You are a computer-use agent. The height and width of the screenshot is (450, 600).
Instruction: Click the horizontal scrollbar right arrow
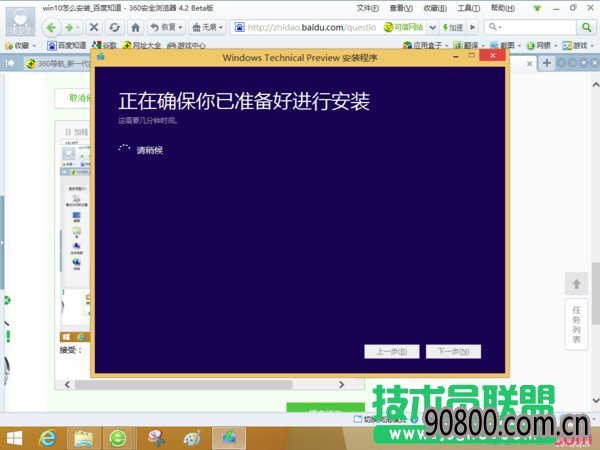click(x=341, y=385)
